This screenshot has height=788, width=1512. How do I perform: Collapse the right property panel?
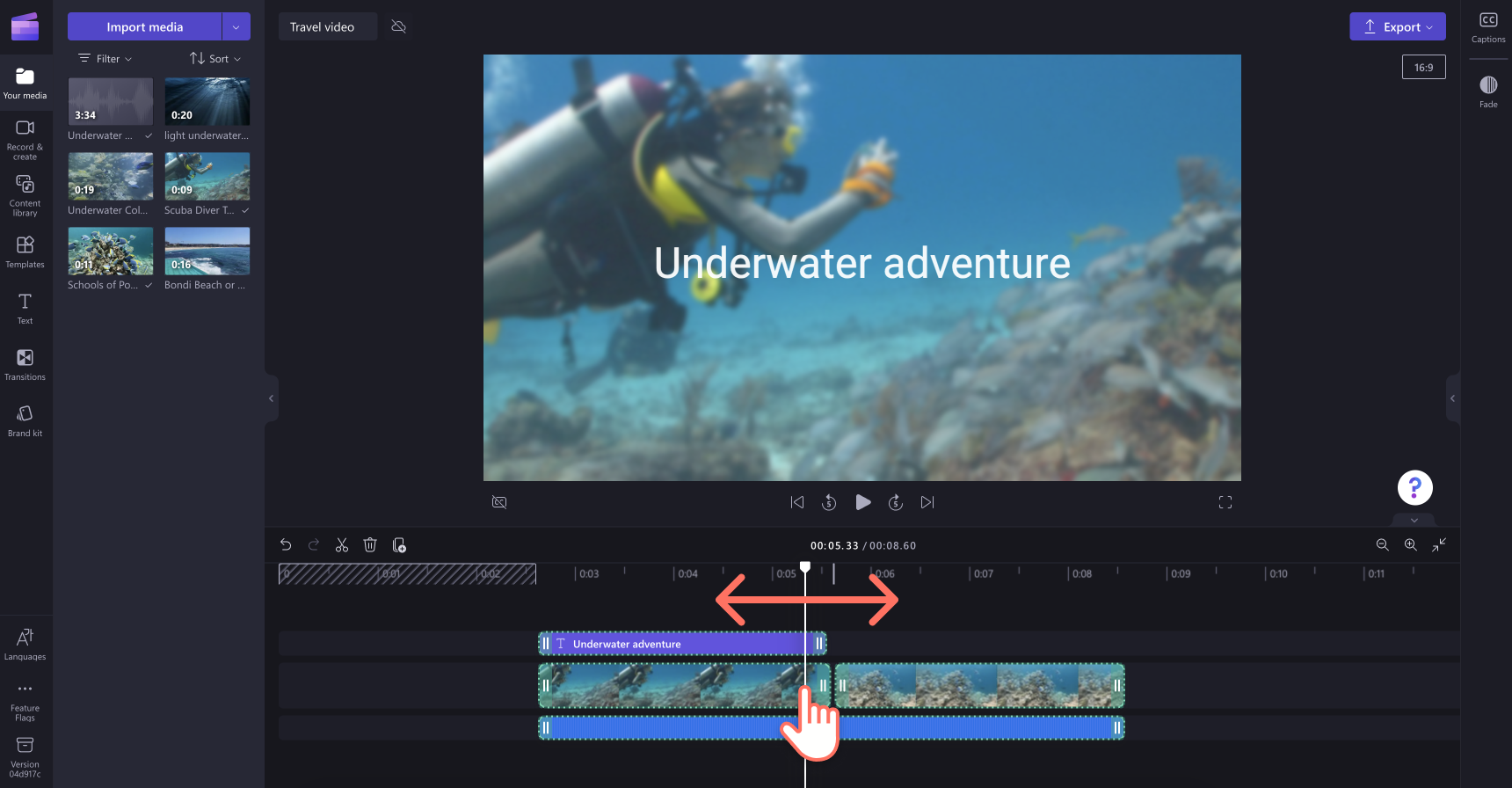1452,398
